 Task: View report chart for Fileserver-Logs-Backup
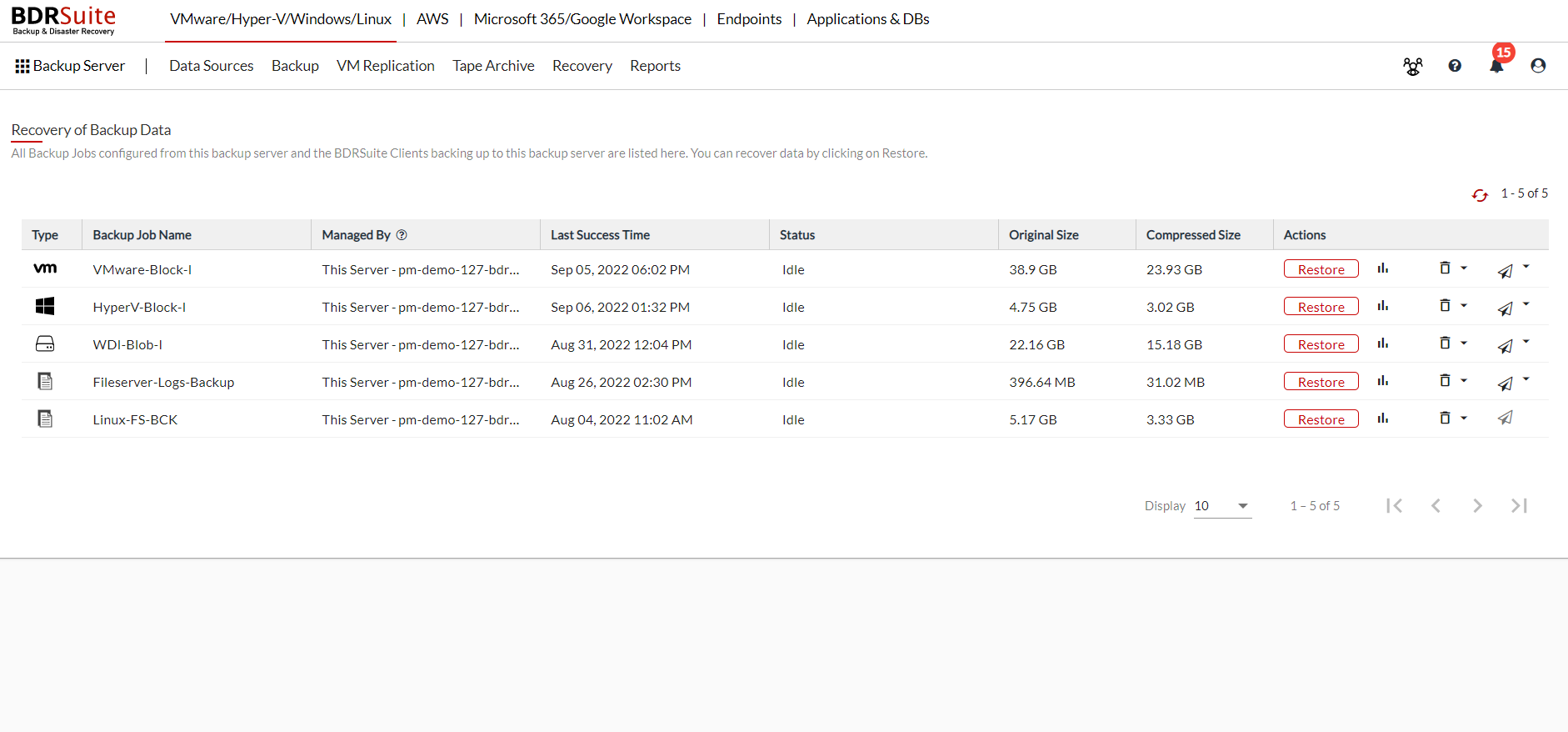tap(1383, 381)
